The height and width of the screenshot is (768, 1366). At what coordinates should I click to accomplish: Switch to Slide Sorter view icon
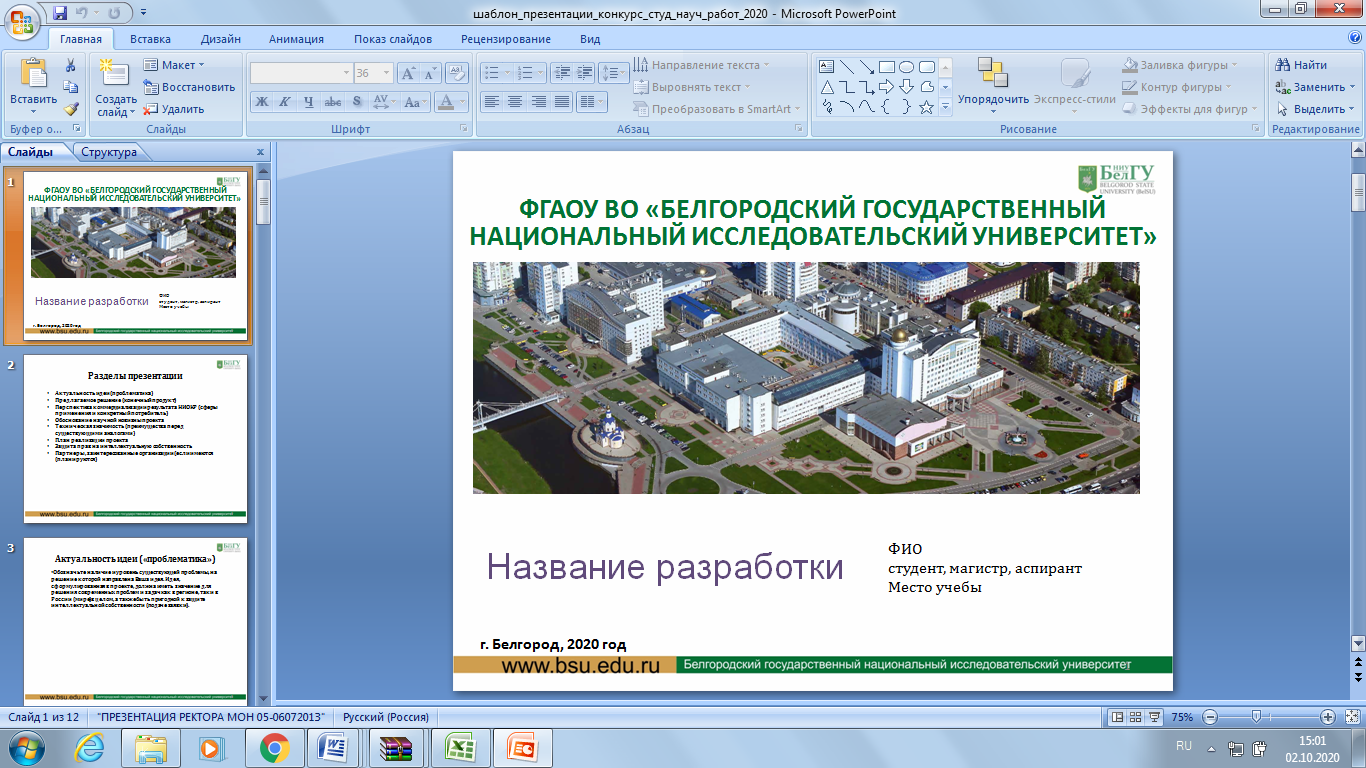coord(1137,717)
